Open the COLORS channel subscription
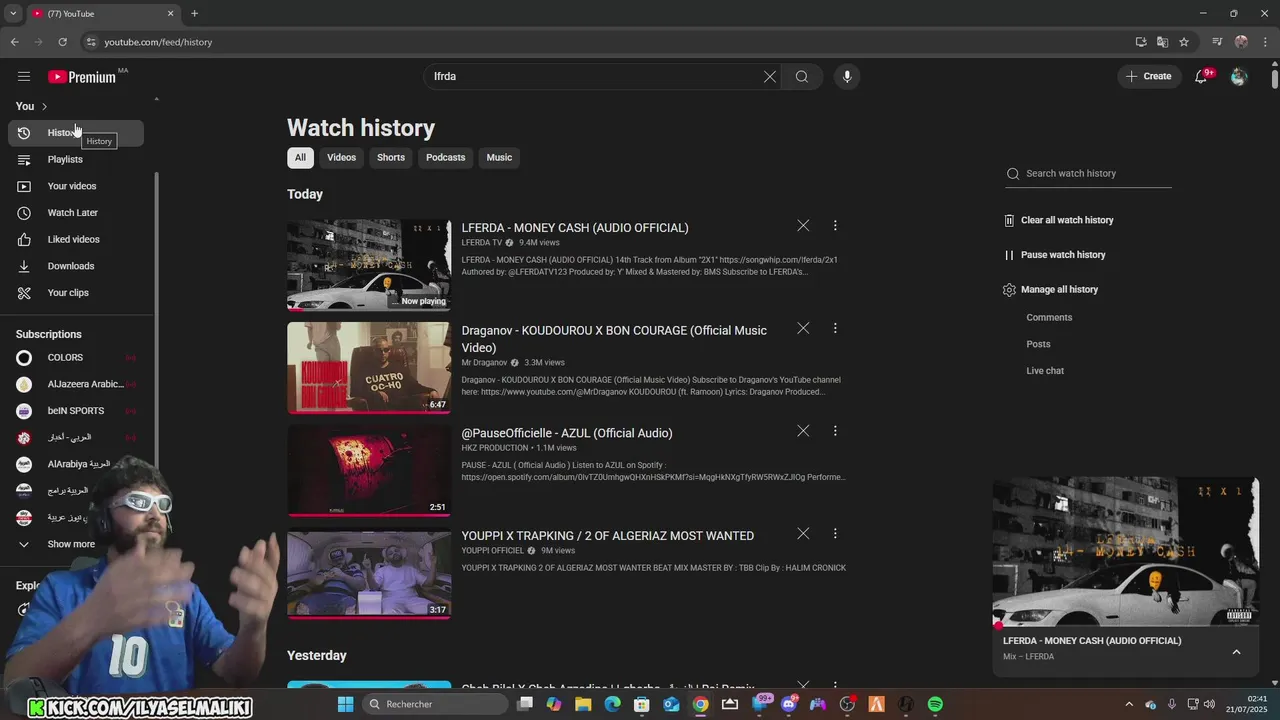 (x=76, y=357)
